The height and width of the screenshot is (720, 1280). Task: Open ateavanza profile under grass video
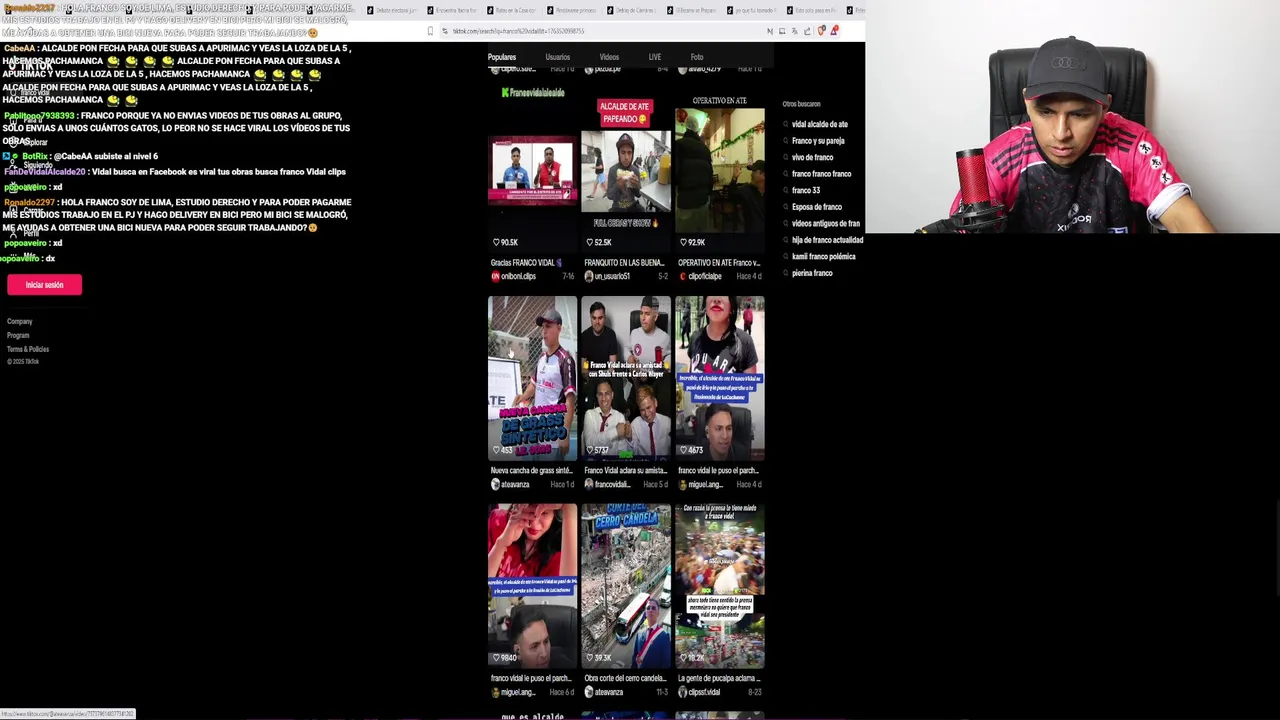[515, 484]
